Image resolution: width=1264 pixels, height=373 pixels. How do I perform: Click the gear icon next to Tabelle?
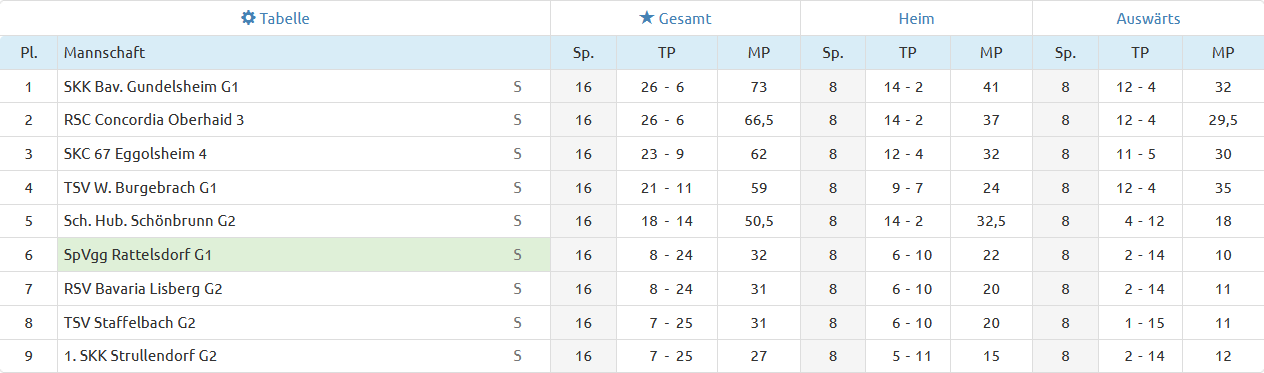[x=249, y=18]
